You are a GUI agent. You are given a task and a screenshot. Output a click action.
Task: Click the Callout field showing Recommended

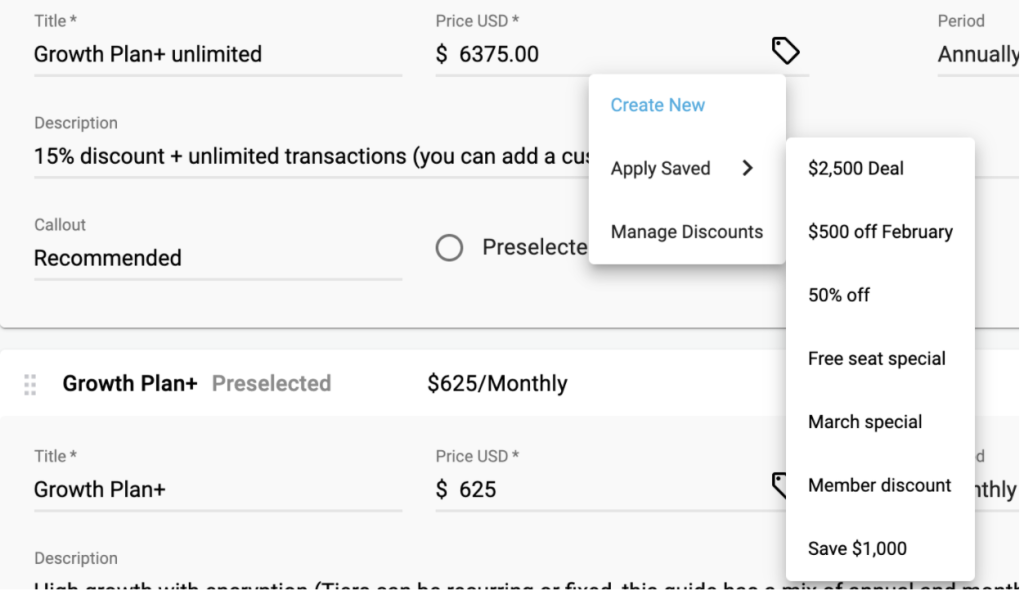click(218, 258)
